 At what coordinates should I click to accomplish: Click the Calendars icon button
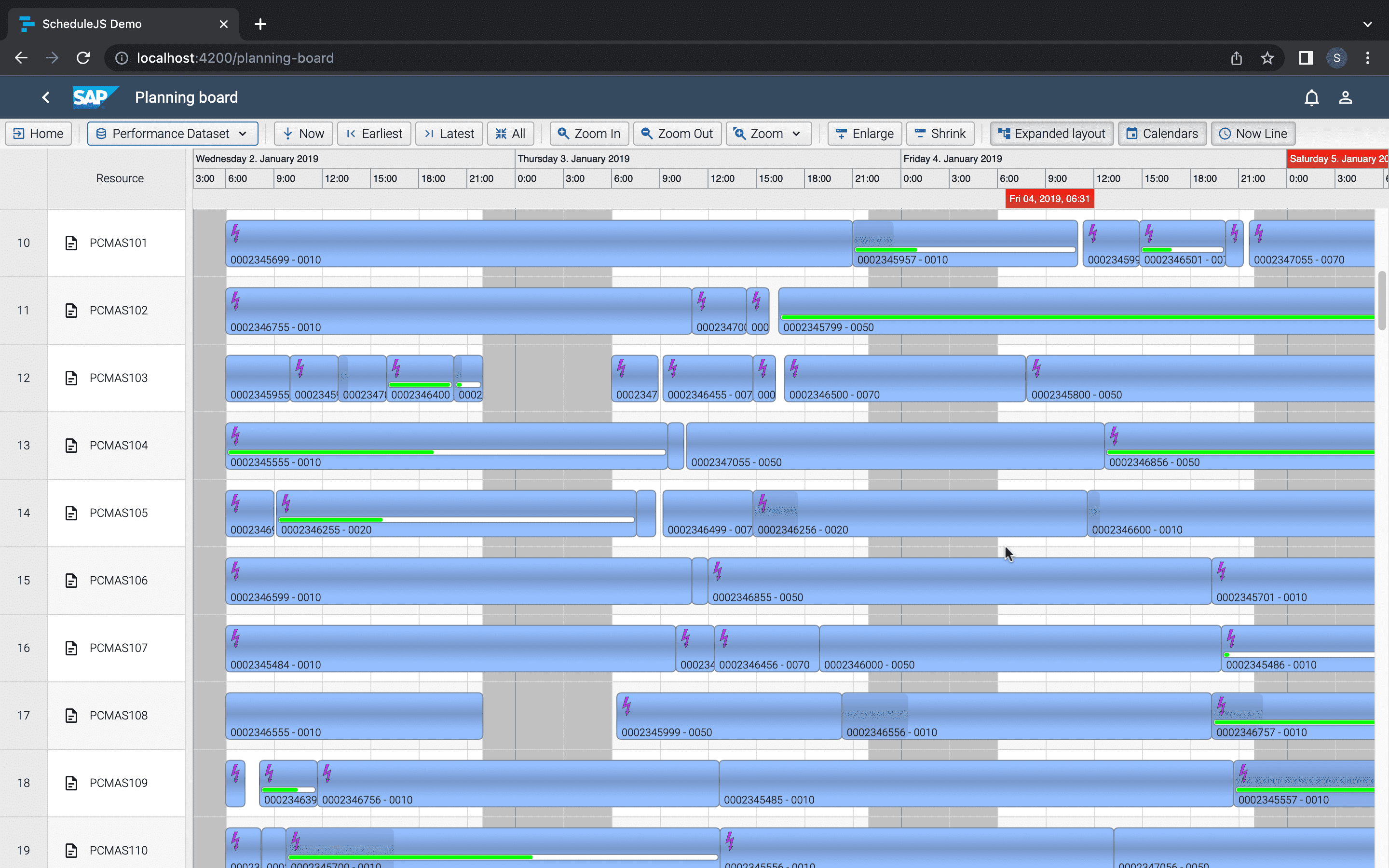(x=1132, y=133)
